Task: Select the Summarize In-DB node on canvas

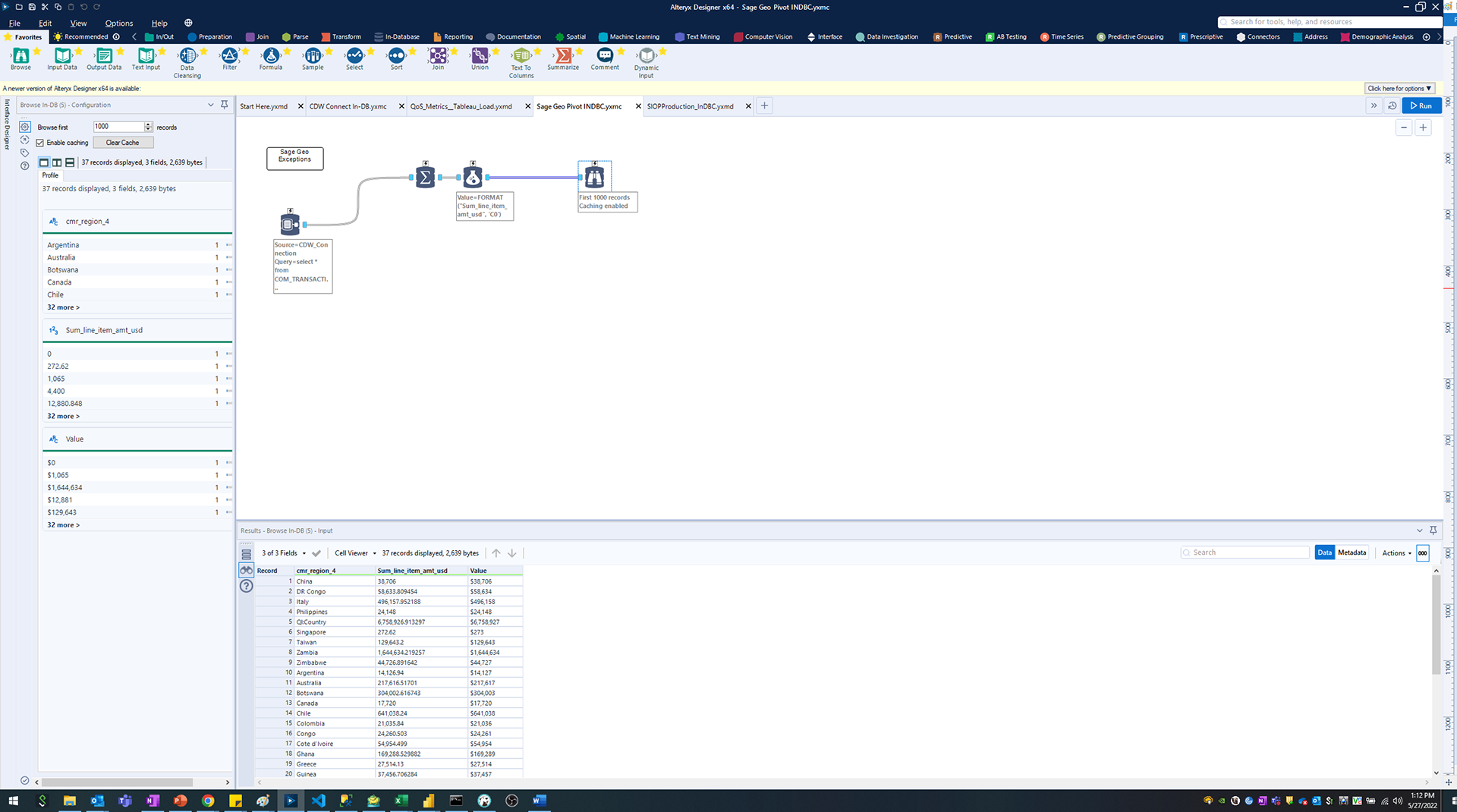Action: pos(425,177)
